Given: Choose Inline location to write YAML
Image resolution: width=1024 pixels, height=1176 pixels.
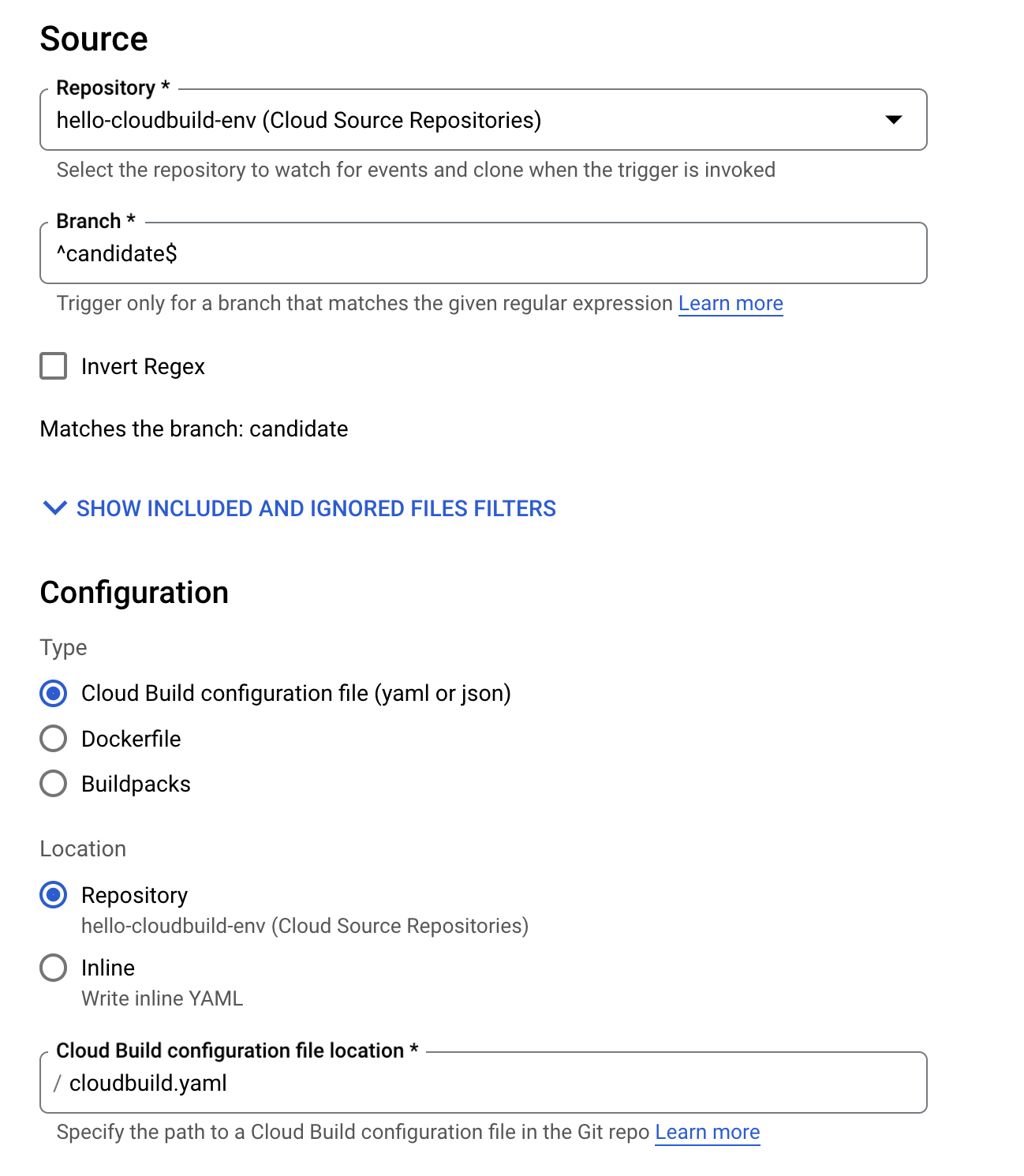Looking at the screenshot, I should 54,968.
